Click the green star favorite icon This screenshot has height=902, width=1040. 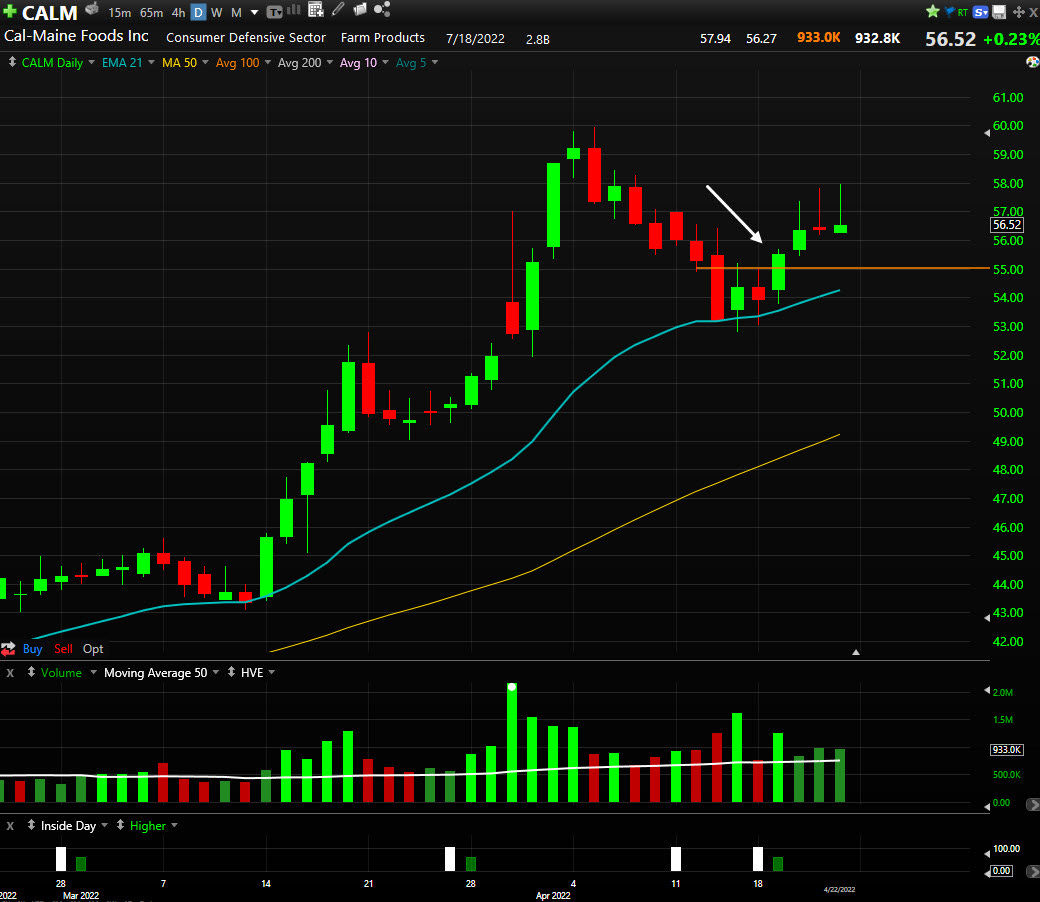coord(933,11)
